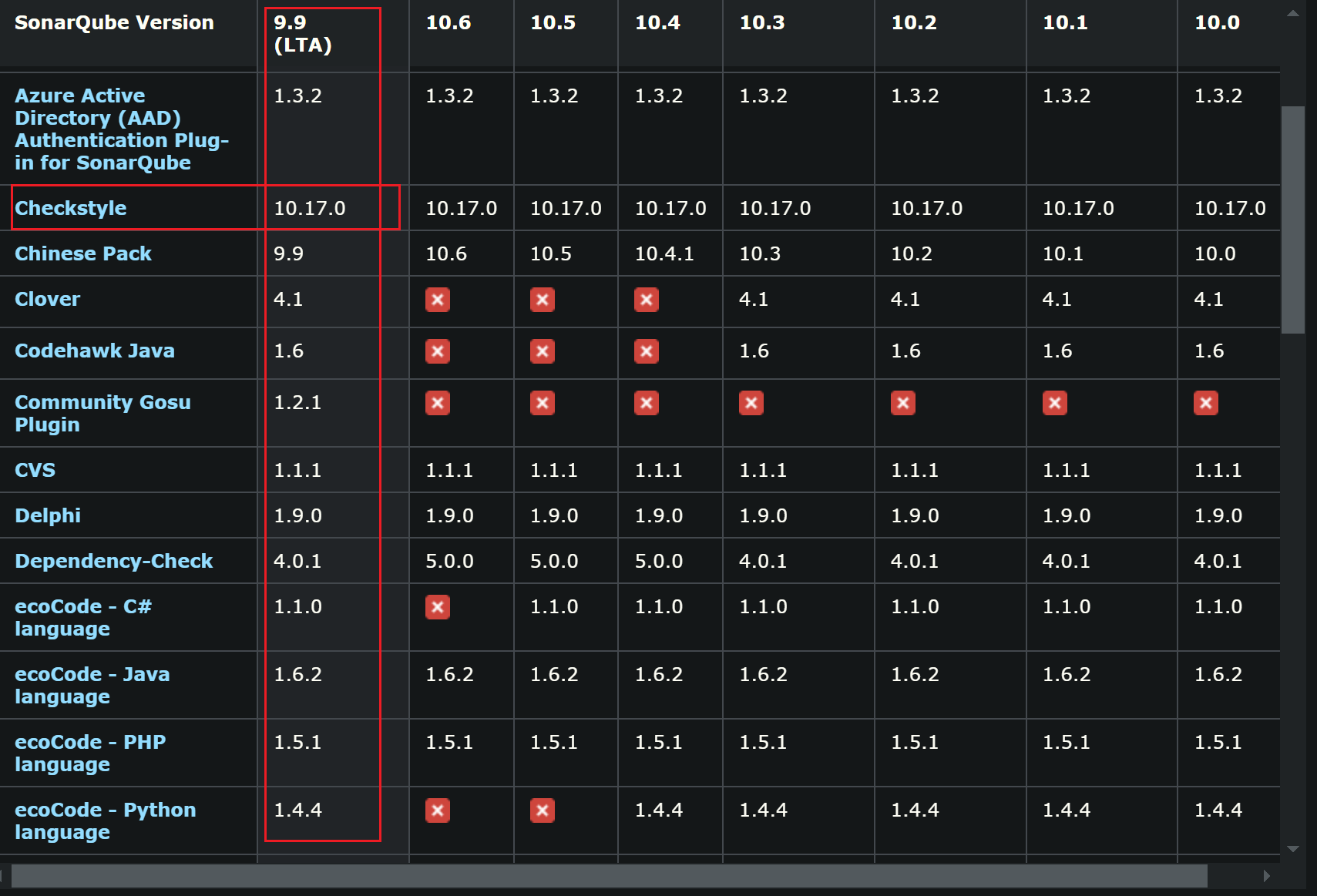Click the red X for Clover under 10.6
1317x896 pixels.
tap(438, 300)
